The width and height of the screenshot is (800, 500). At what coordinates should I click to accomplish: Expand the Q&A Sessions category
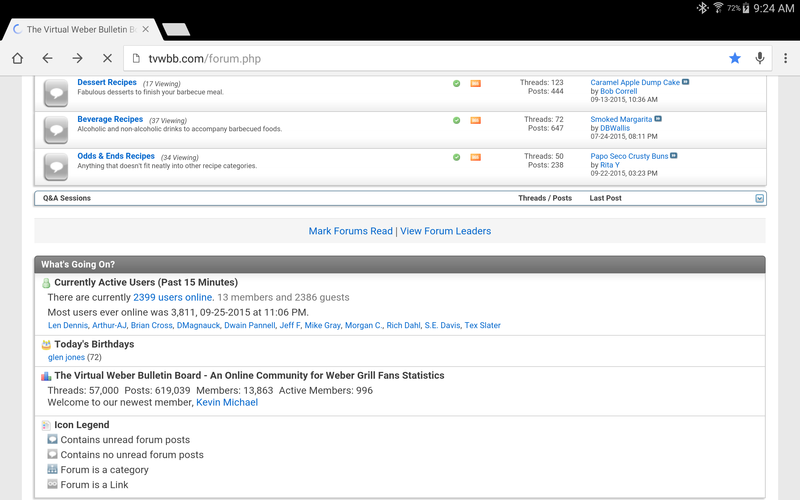pos(760,198)
